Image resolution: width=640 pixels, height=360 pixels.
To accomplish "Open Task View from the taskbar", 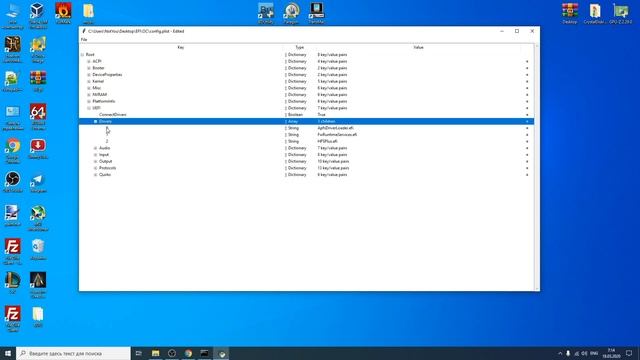I will click(138, 353).
